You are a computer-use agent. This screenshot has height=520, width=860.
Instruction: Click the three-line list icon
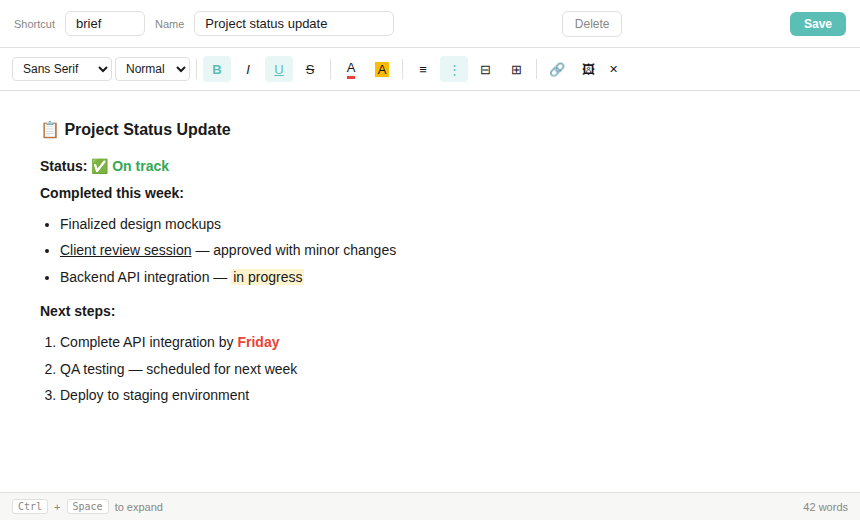(423, 69)
